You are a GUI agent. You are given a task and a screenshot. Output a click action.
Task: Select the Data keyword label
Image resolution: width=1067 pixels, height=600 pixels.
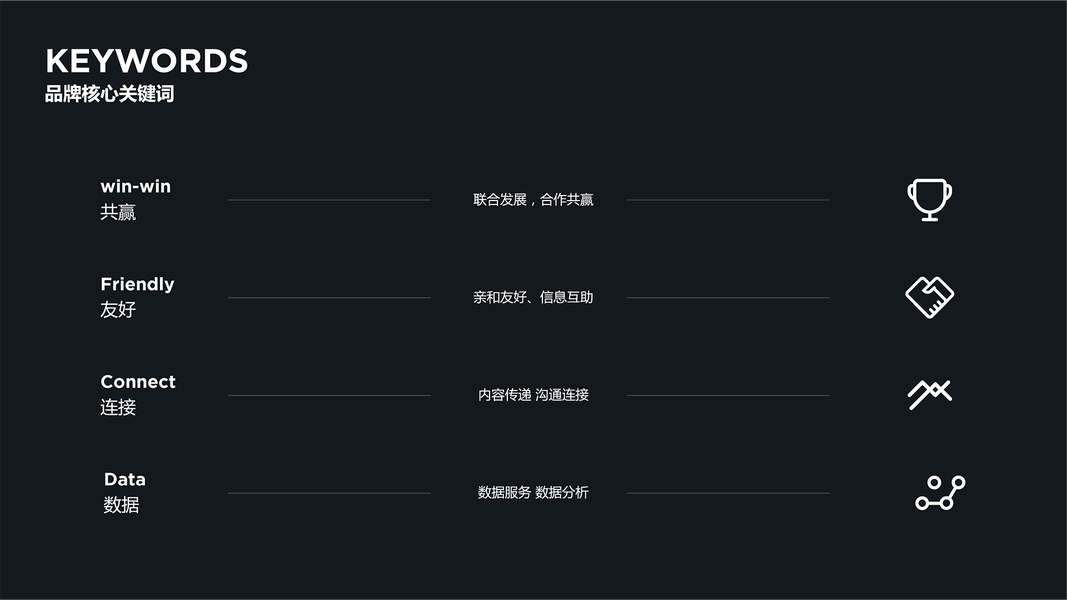(x=125, y=480)
